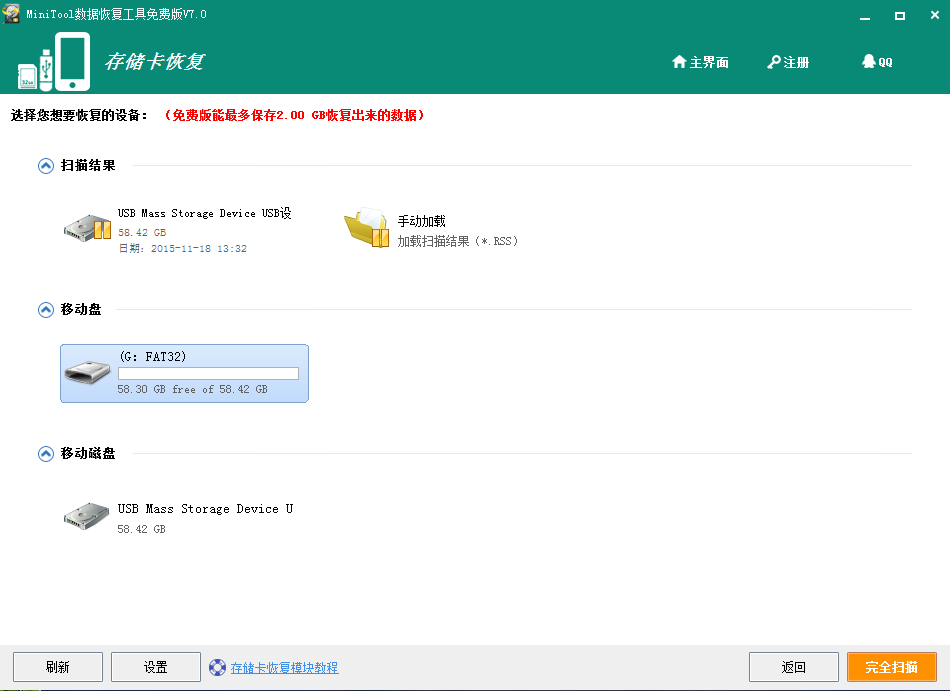Open the QQ support menu item
This screenshot has height=691, width=950.
[x=877, y=61]
